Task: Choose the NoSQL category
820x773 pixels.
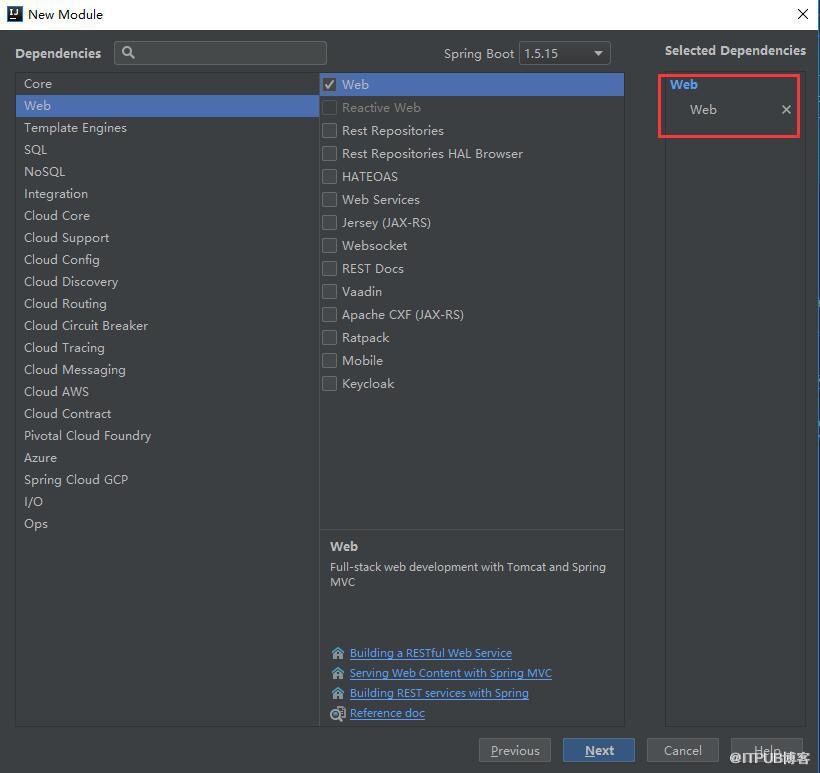Action: [x=167, y=172]
